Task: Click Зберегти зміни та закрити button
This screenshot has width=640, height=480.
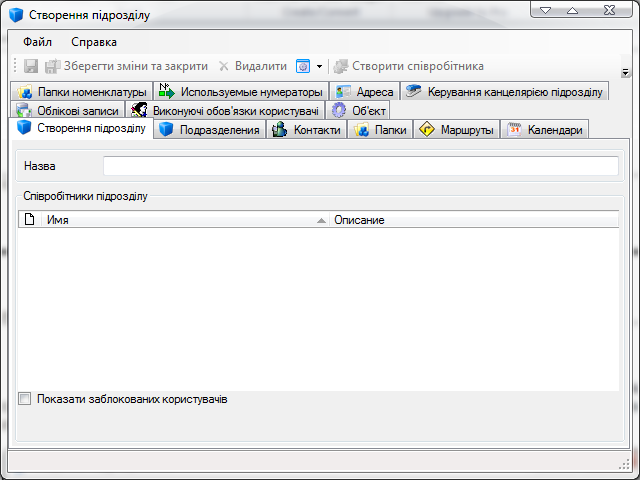Action: (x=126, y=66)
